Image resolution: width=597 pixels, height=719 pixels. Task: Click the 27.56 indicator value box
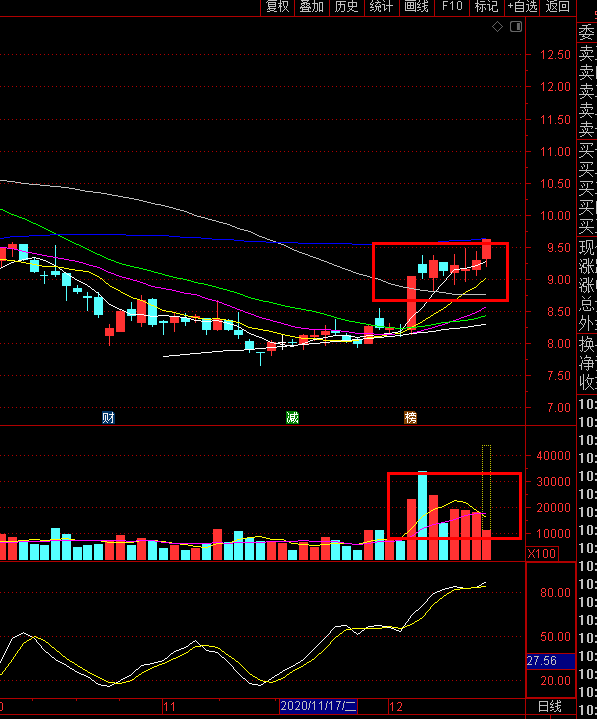pyautogui.click(x=550, y=661)
